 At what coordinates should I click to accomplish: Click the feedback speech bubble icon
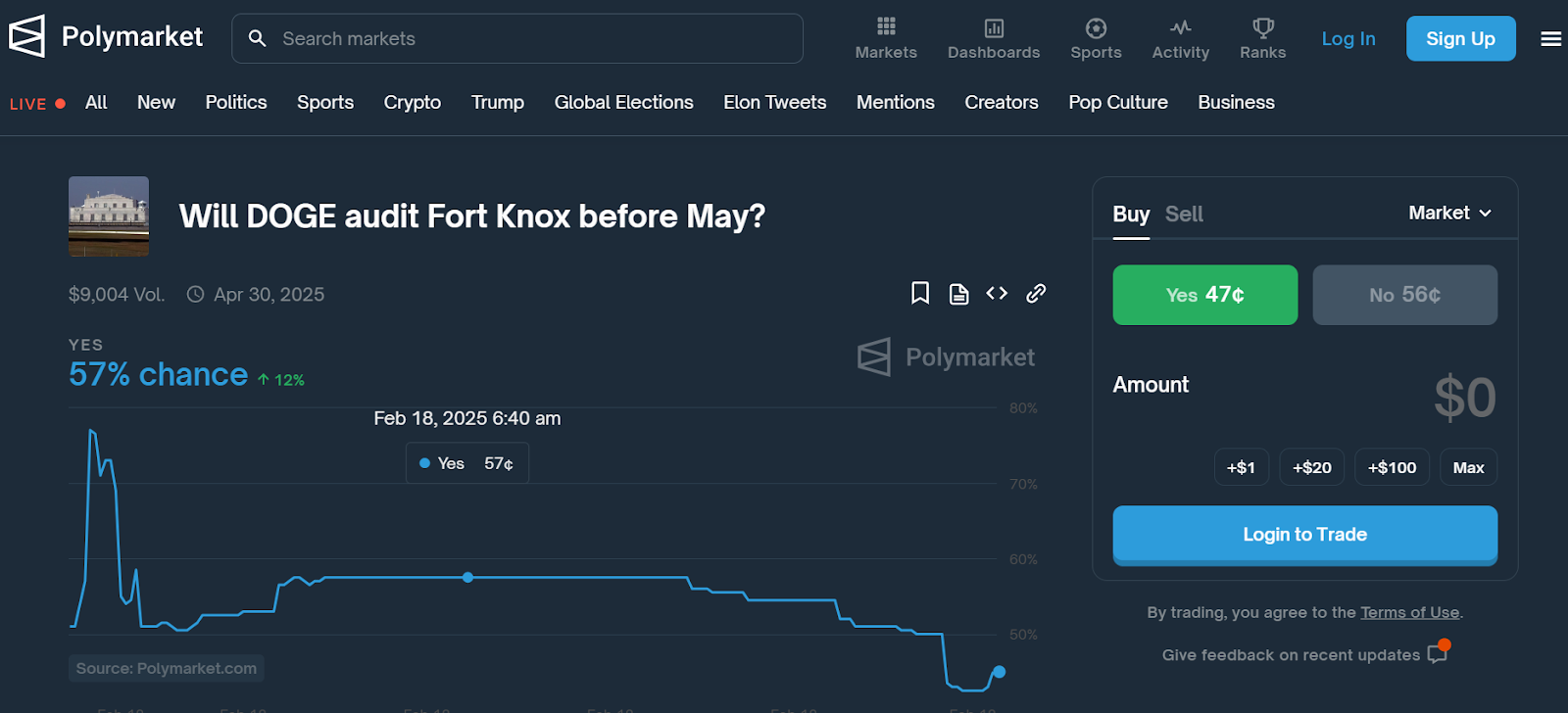(x=1439, y=652)
